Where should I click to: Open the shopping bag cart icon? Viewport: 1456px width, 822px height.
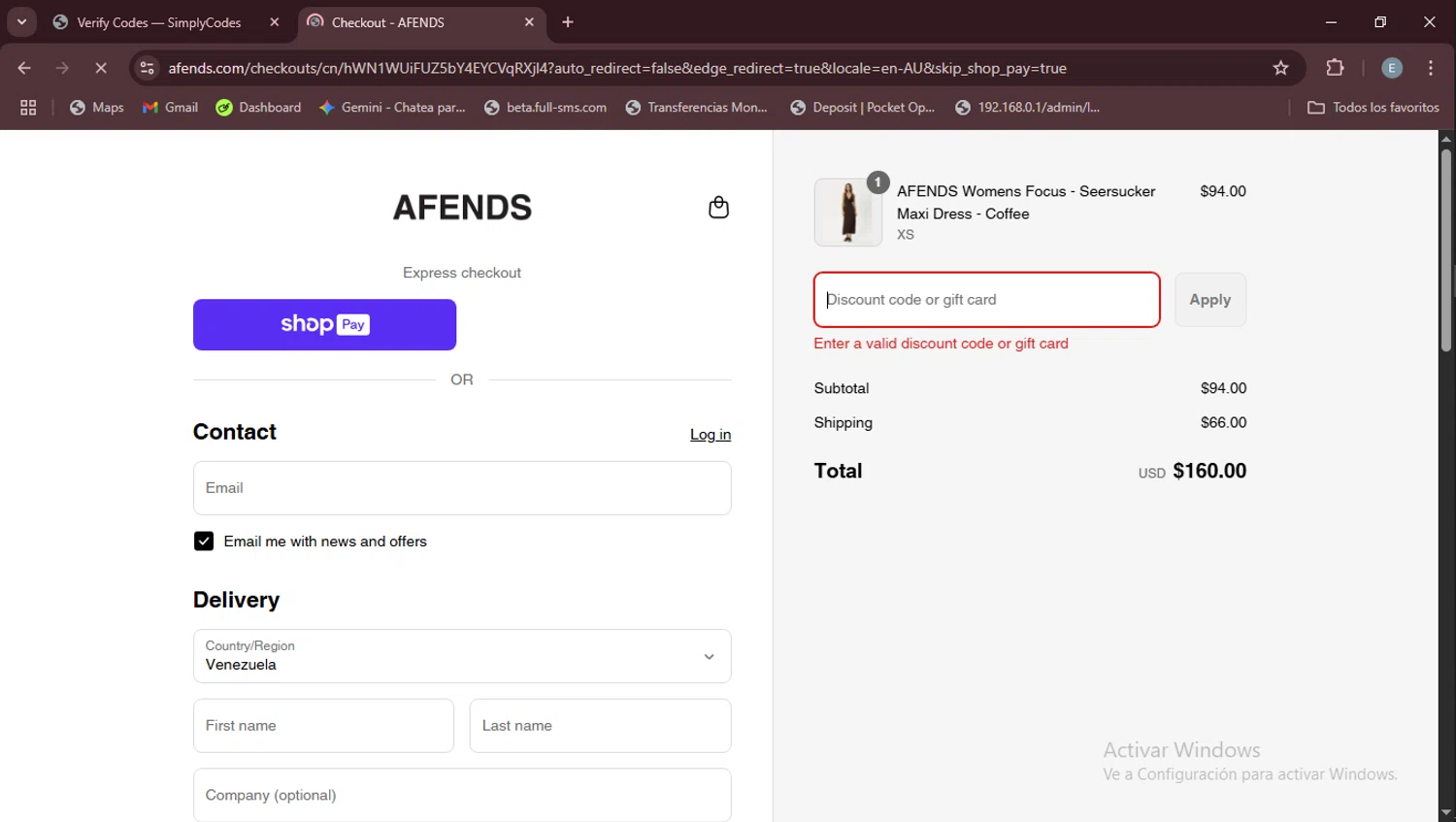718,207
